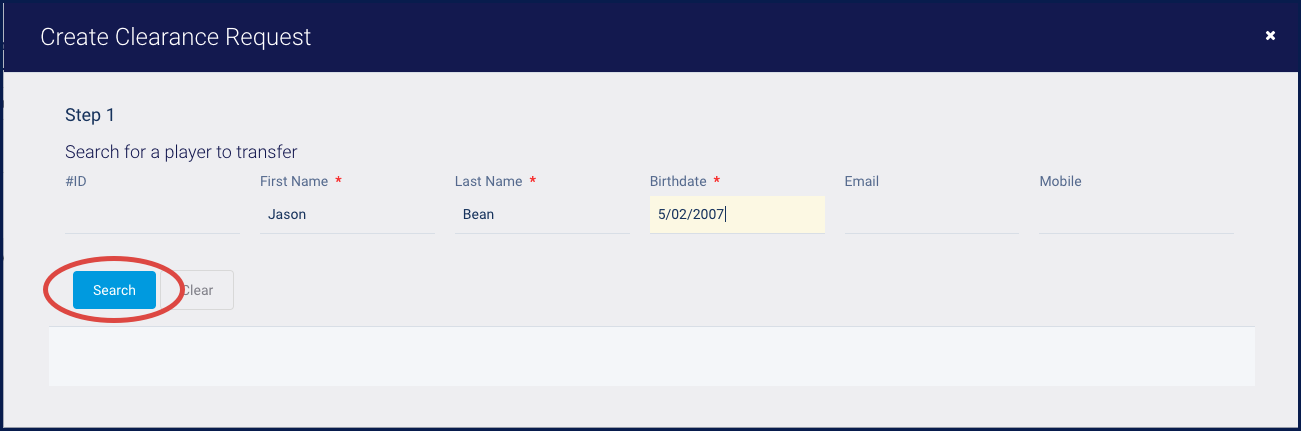Select the Last Name field containing Bean
This screenshot has height=431, width=1301.
(x=542, y=214)
